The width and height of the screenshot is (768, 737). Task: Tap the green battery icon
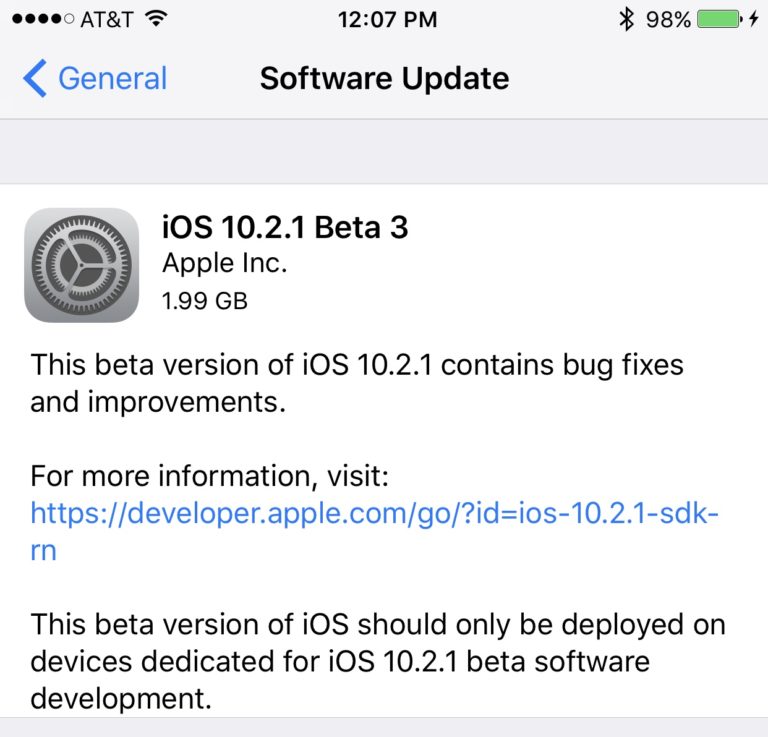(x=720, y=20)
